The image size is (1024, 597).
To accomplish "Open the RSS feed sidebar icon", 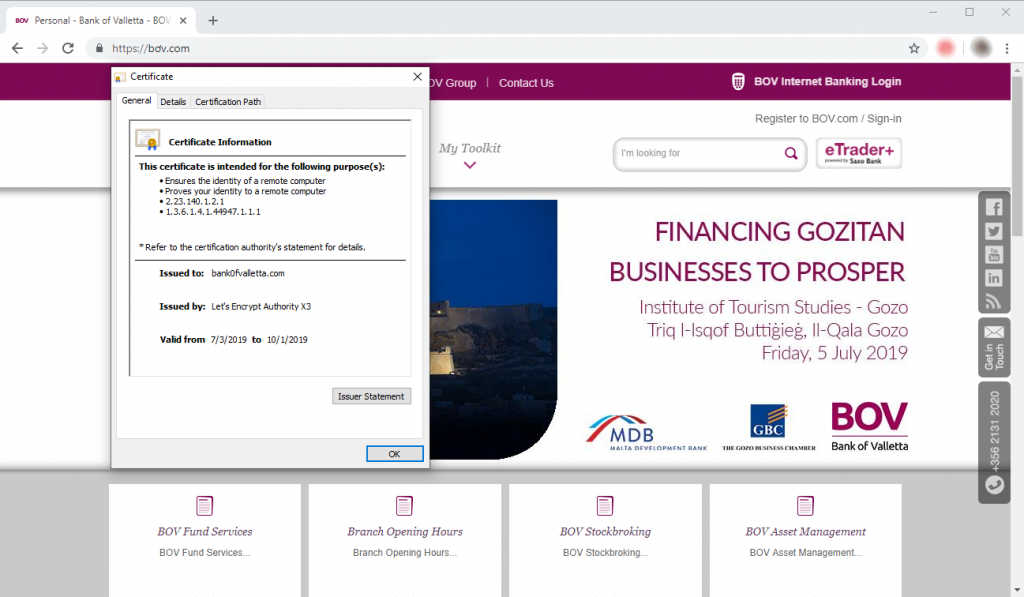I will click(994, 301).
